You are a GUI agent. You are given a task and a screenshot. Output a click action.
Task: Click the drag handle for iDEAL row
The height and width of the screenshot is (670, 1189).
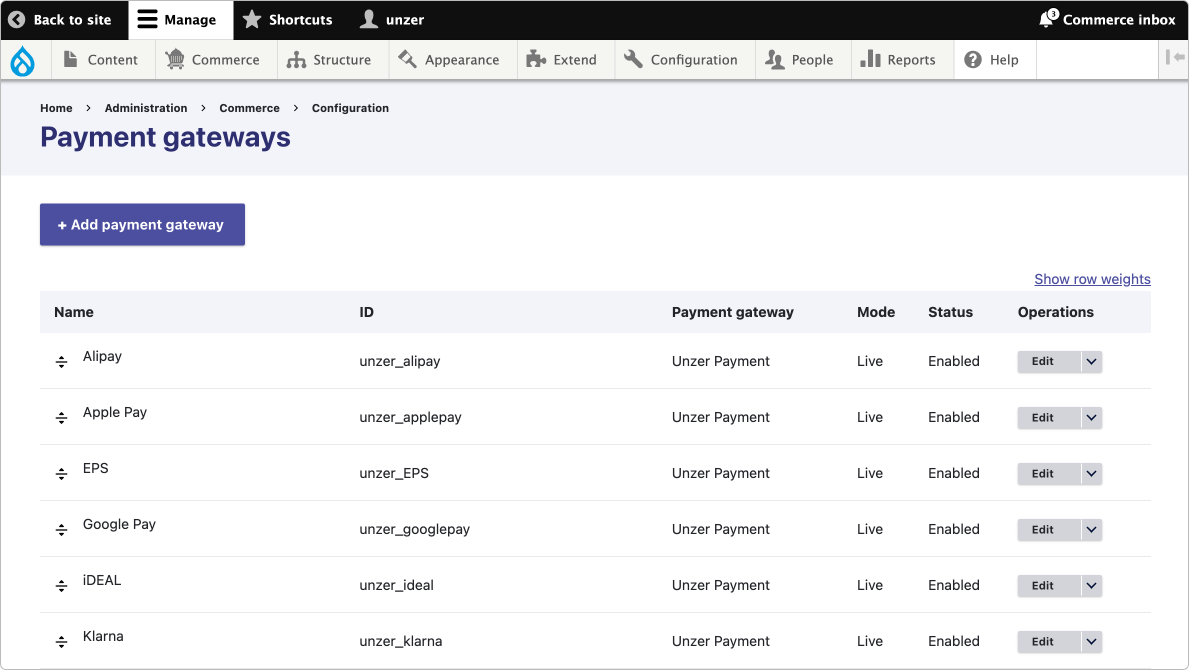(61, 587)
